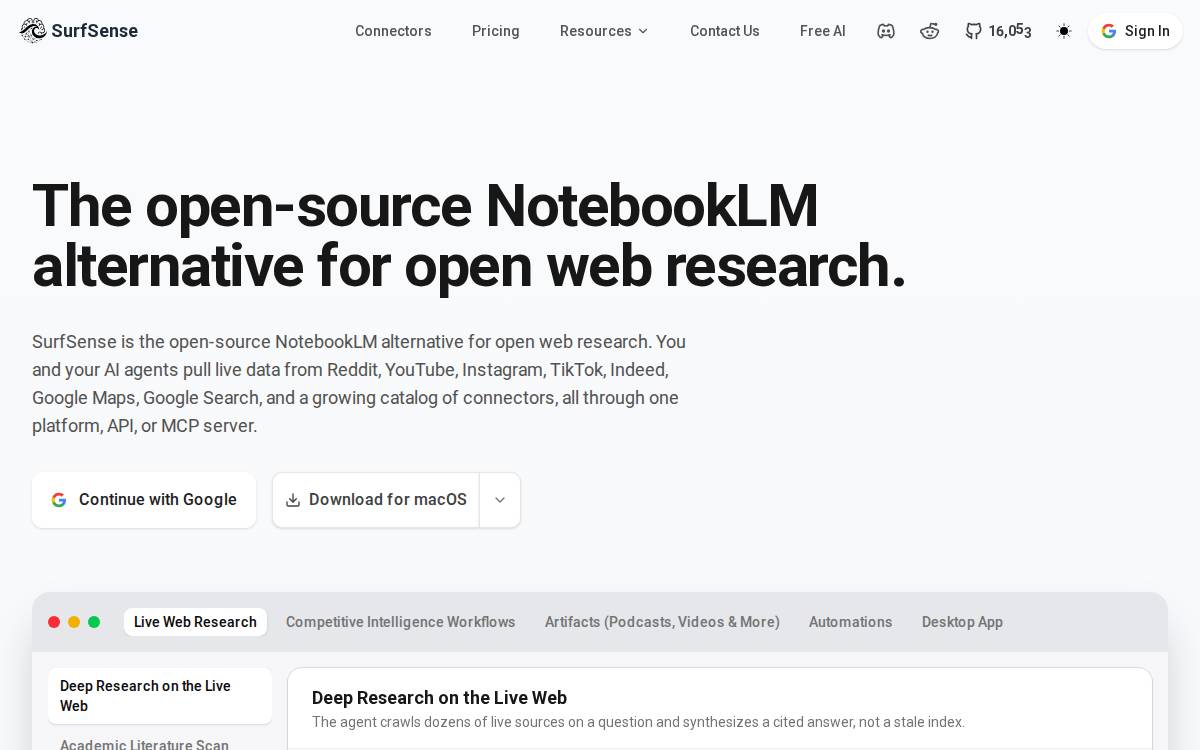The image size is (1200, 750).
Task: Click the SurfSense brand name text
Action: coord(95,31)
